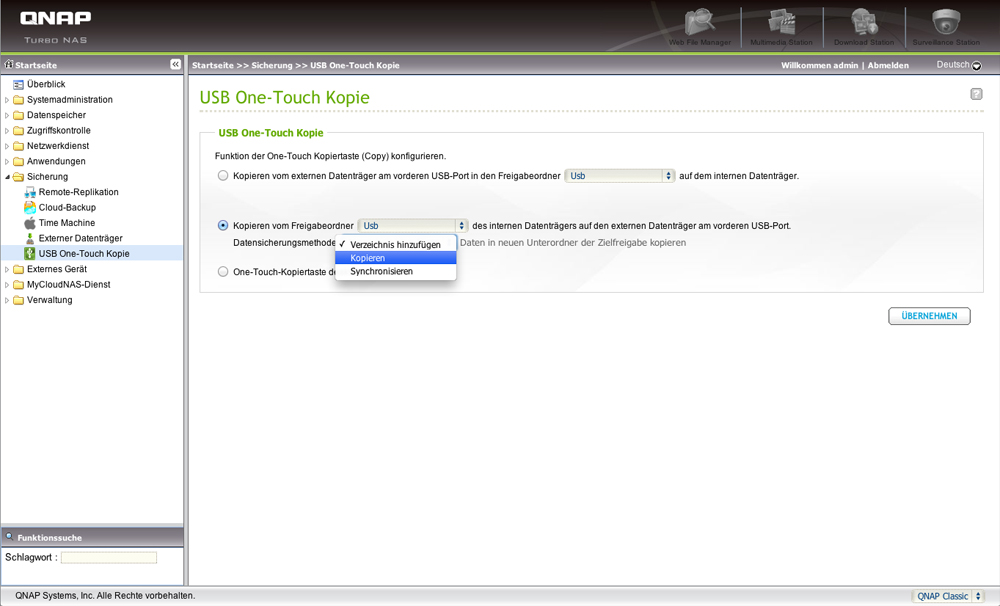Click Externes Gerät folder icon

click(18, 269)
